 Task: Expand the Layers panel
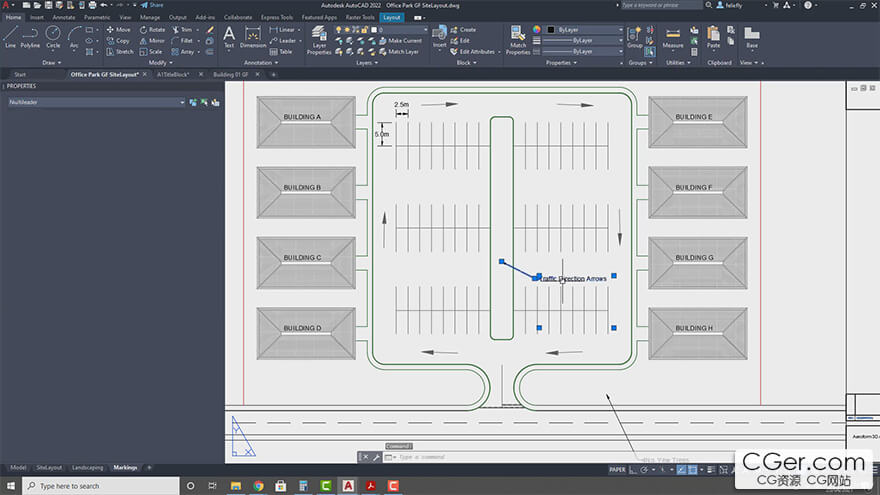pos(367,63)
